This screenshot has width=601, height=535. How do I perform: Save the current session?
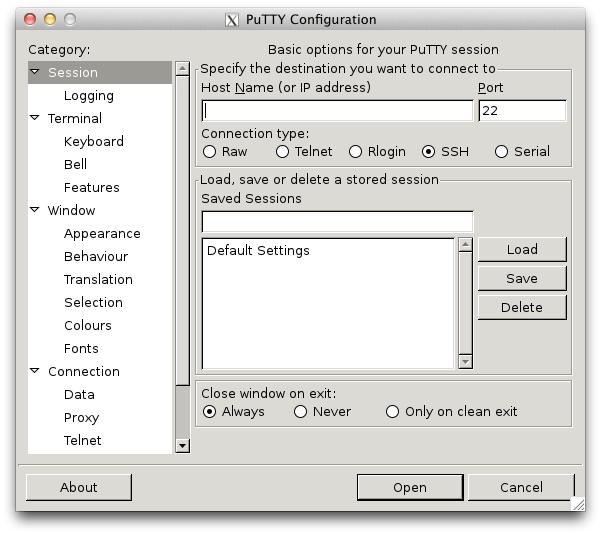pos(522,279)
